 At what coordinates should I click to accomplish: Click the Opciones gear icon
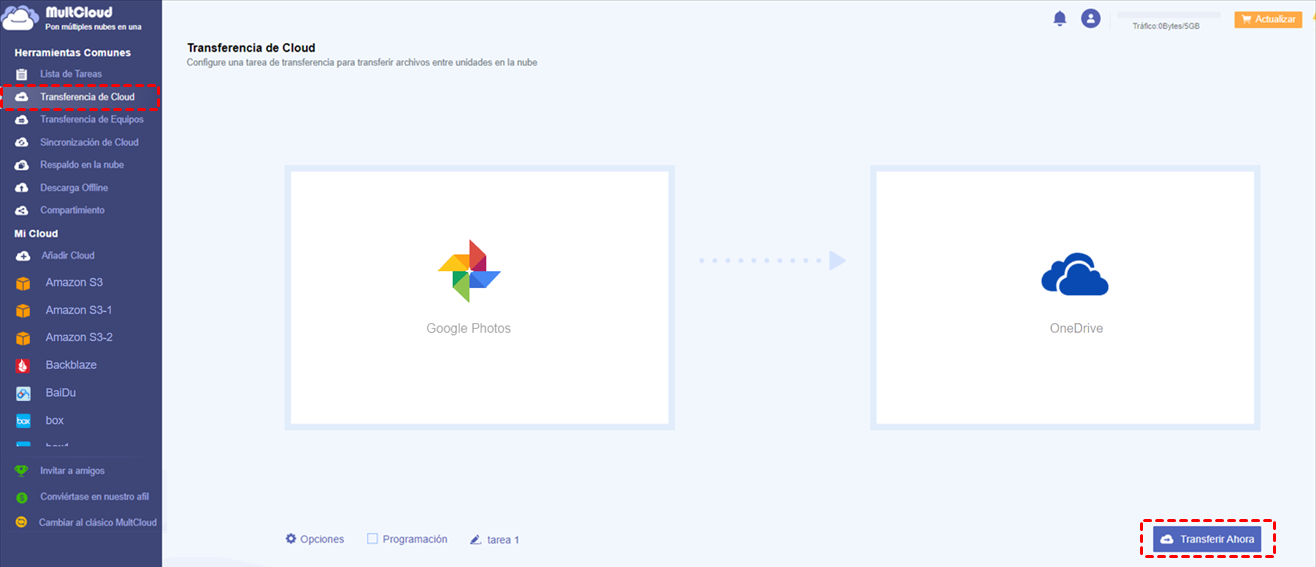click(x=291, y=538)
